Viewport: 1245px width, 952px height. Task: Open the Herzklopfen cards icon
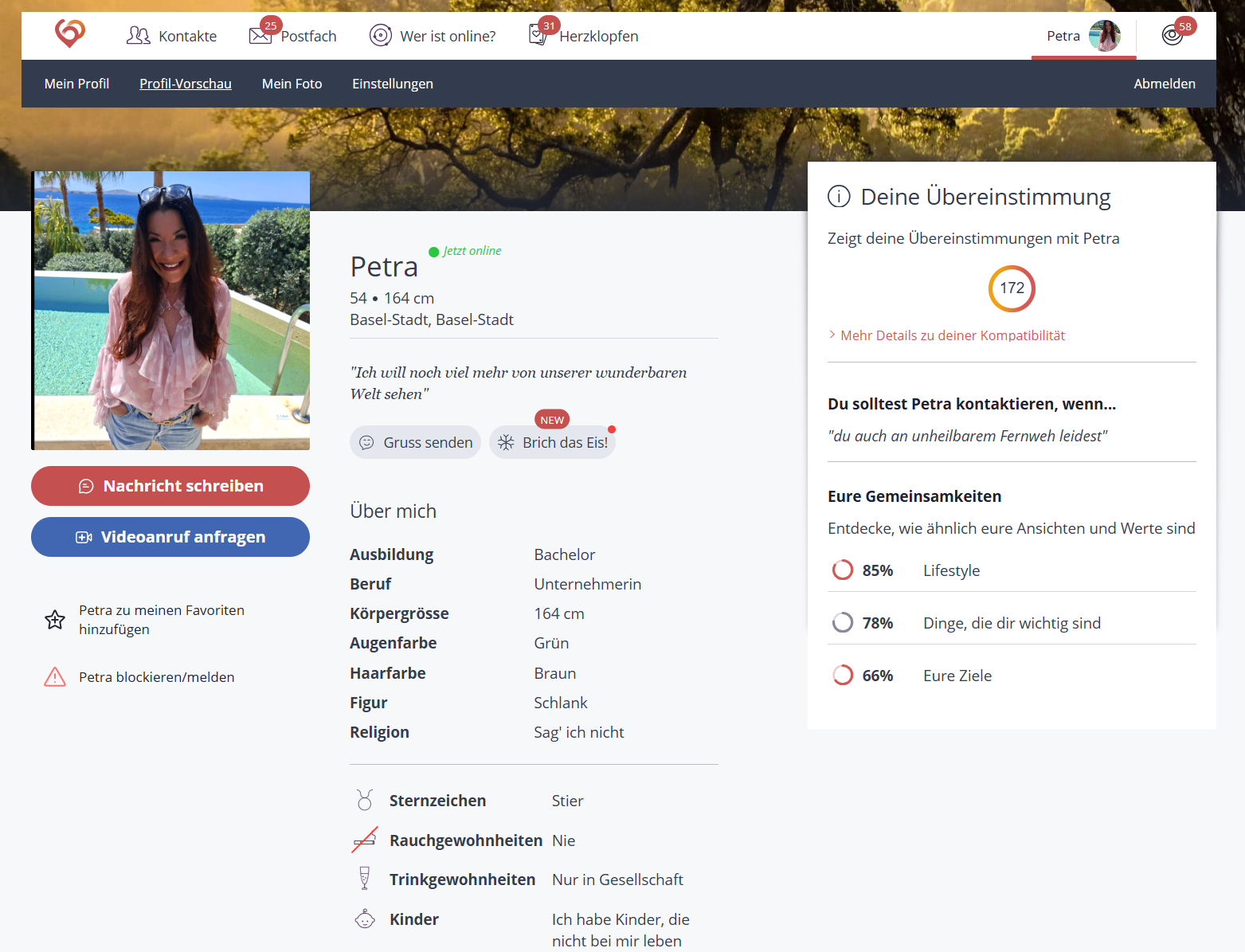click(x=538, y=35)
